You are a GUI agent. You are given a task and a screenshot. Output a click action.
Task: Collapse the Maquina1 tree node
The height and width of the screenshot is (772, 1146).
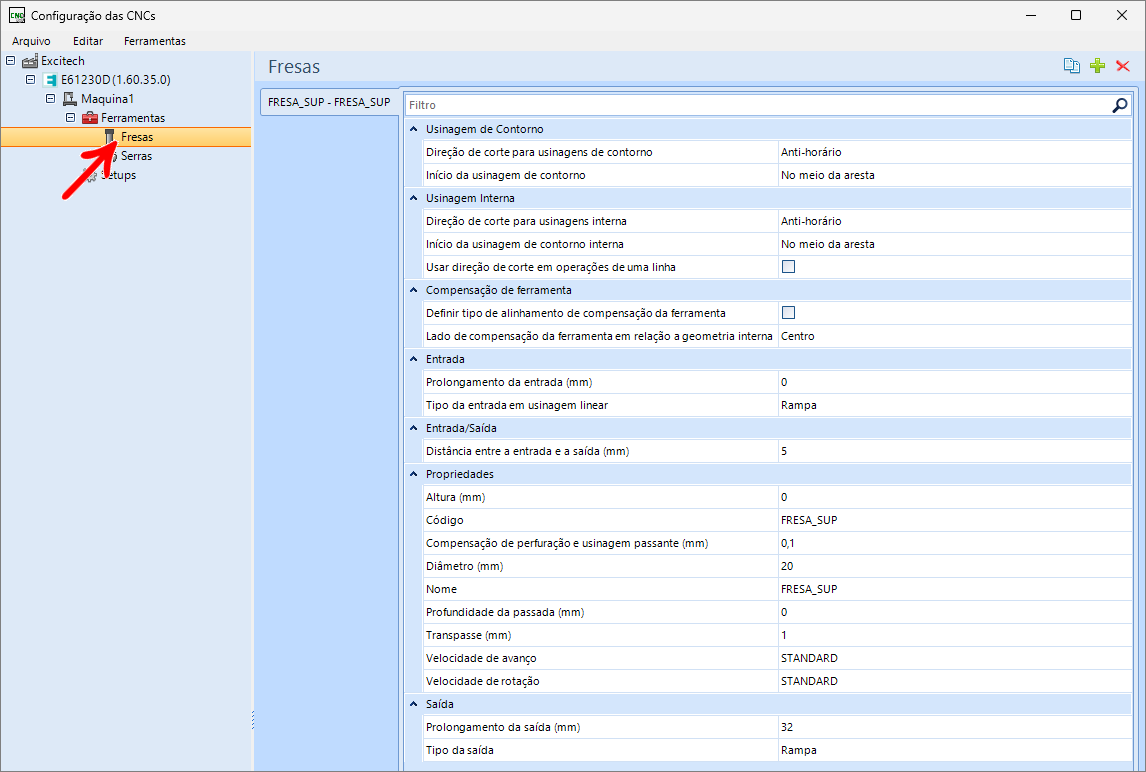tap(50, 99)
